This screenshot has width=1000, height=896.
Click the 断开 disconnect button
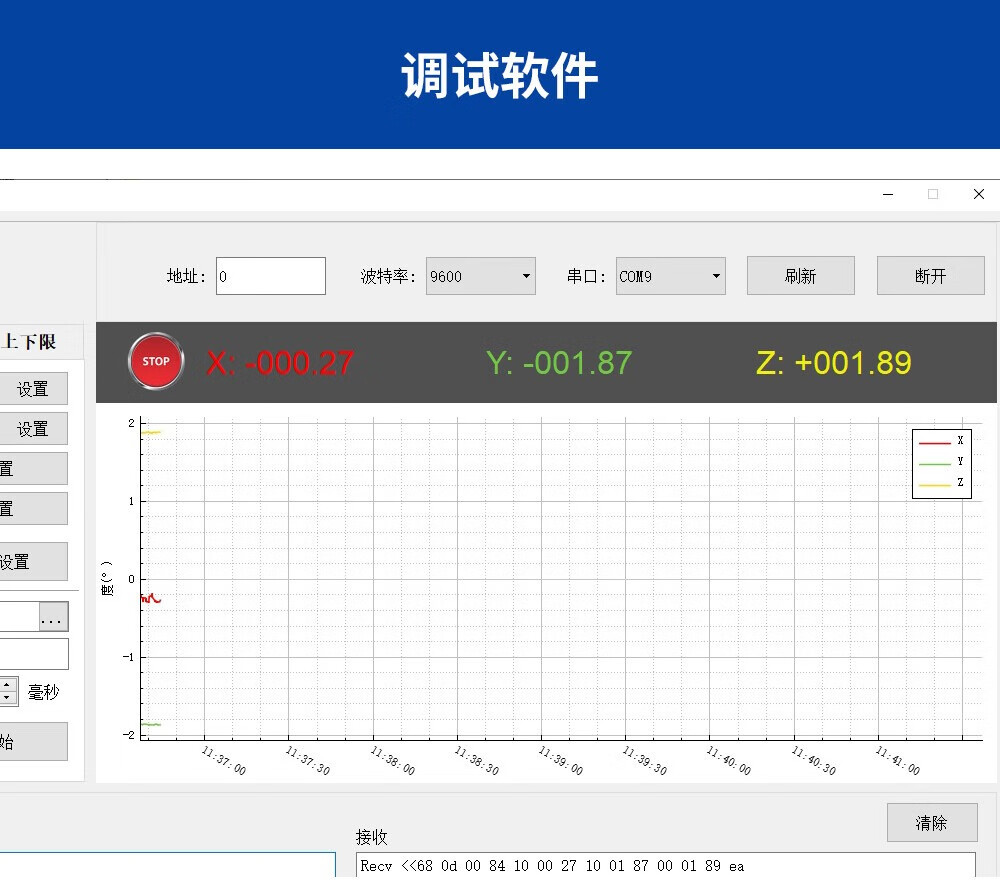[x=930, y=277]
